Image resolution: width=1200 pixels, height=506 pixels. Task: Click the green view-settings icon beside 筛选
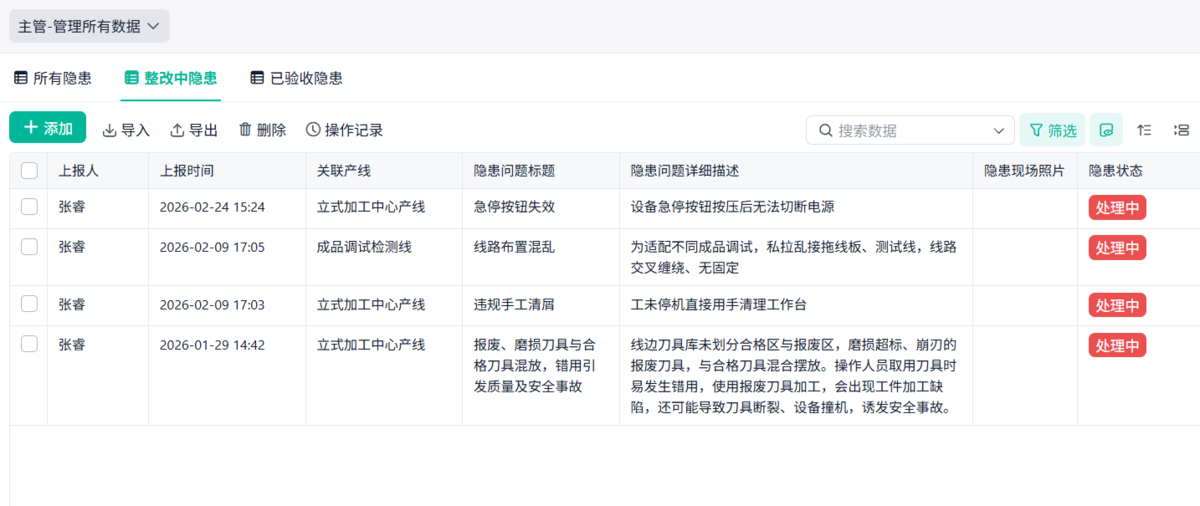pyautogui.click(x=1106, y=130)
